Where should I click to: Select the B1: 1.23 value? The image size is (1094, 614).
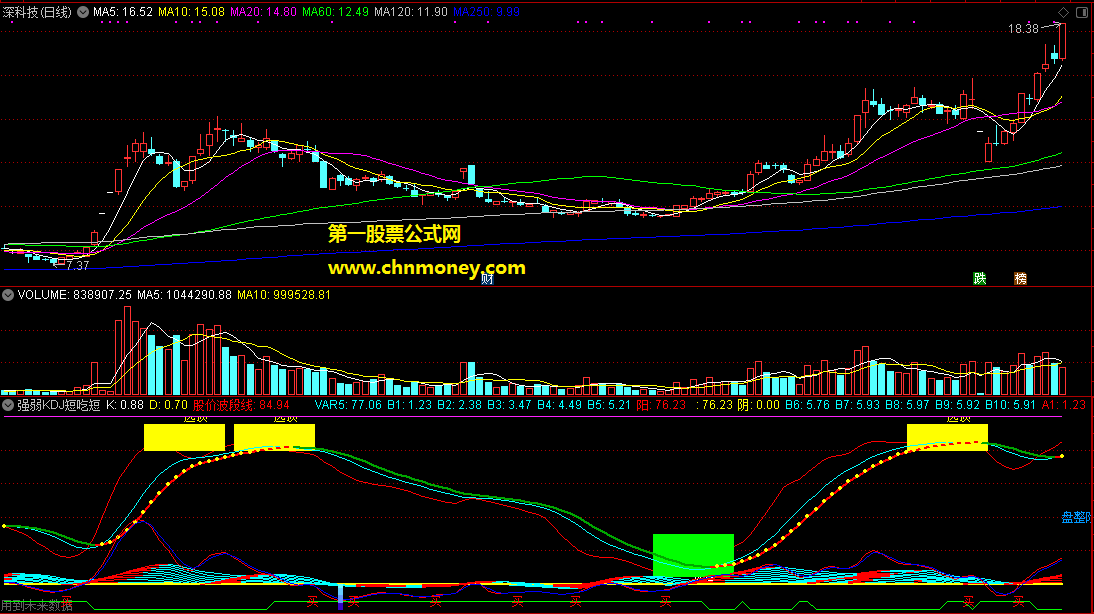410,405
